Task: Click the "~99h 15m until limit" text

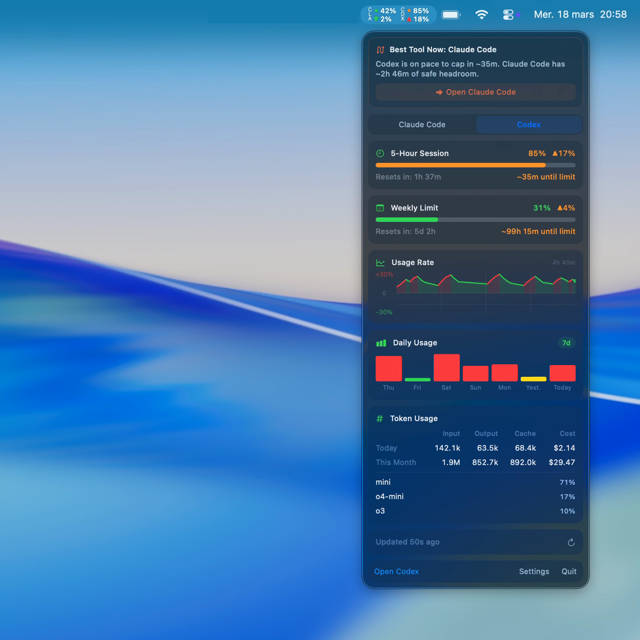Action: [538, 231]
